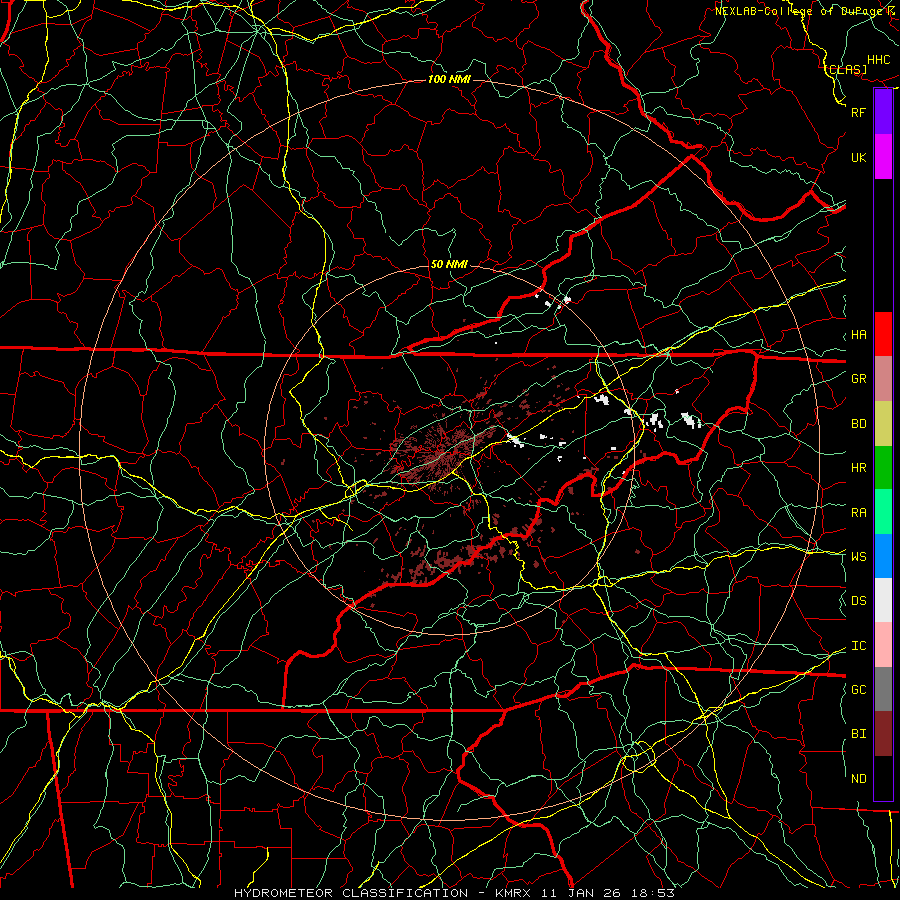Click the RF legend label
The width and height of the screenshot is (900, 900).
click(x=859, y=112)
